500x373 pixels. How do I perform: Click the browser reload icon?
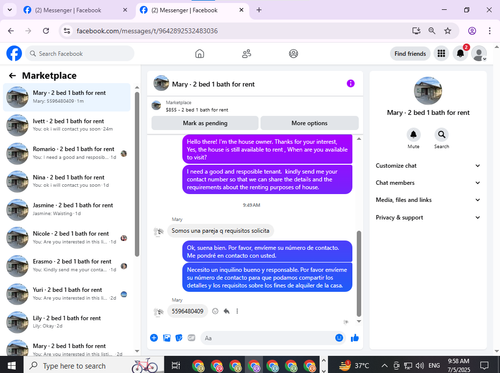tap(46, 31)
